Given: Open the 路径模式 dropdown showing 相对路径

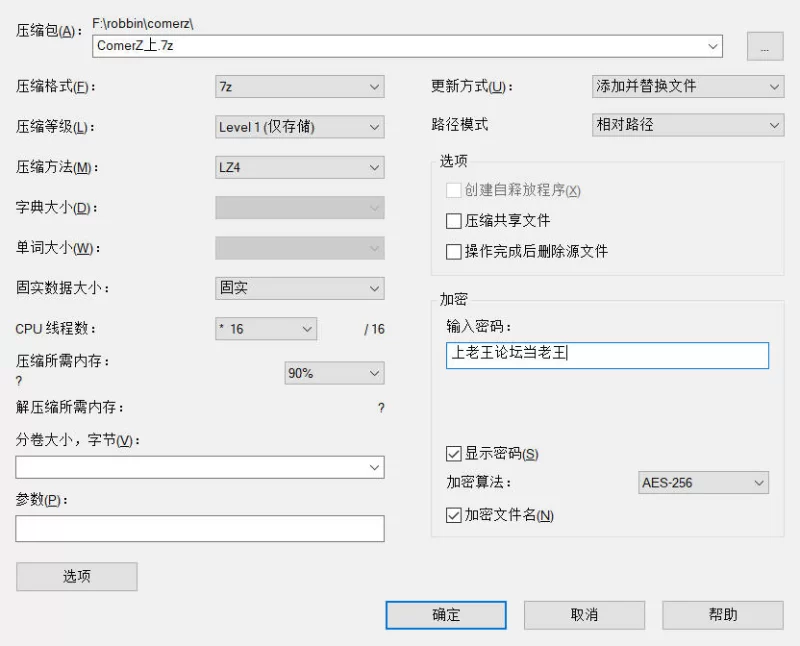Looking at the screenshot, I should (x=688, y=125).
